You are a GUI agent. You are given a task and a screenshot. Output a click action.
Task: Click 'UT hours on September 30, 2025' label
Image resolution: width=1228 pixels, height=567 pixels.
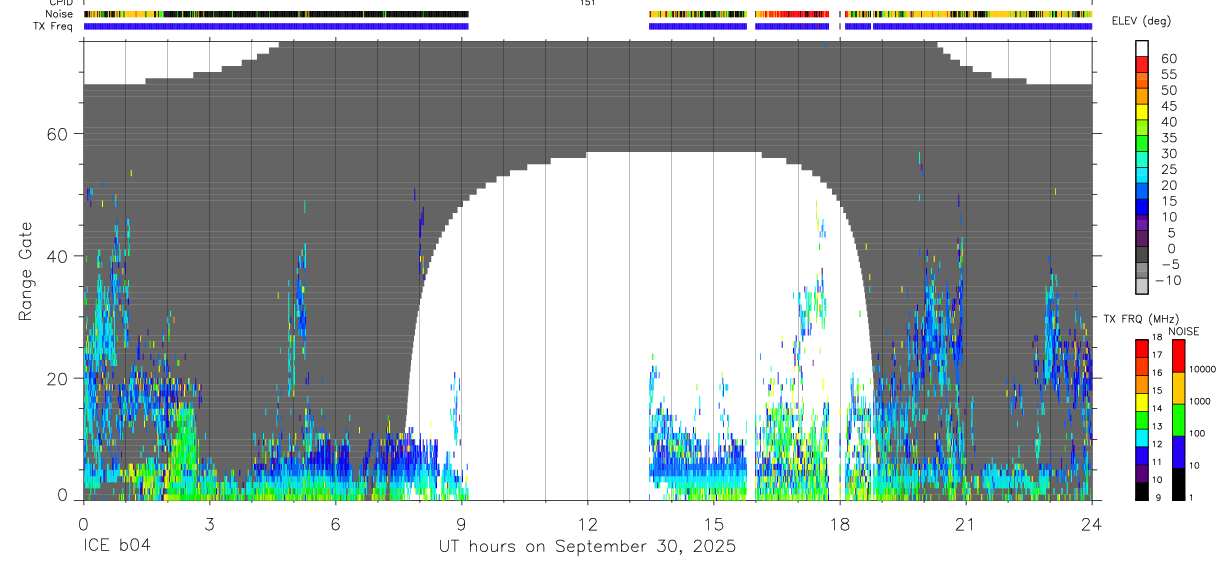(x=587, y=547)
